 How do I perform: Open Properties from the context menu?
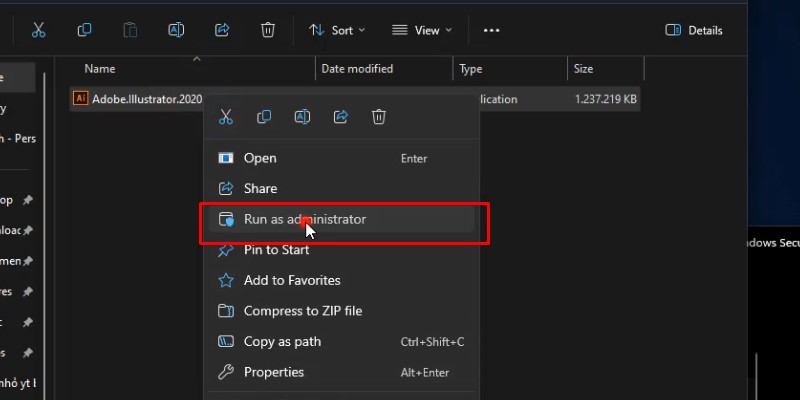pyautogui.click(x=273, y=372)
